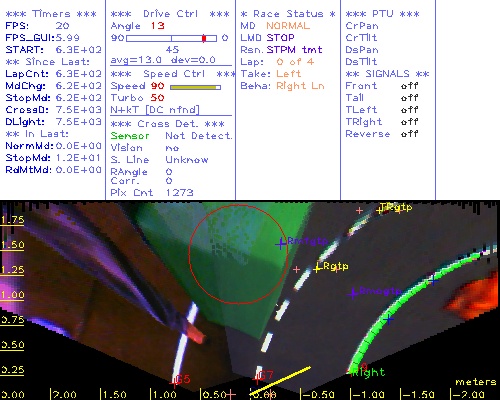Click the blue Rmtgtp cross marker

pos(281,244)
